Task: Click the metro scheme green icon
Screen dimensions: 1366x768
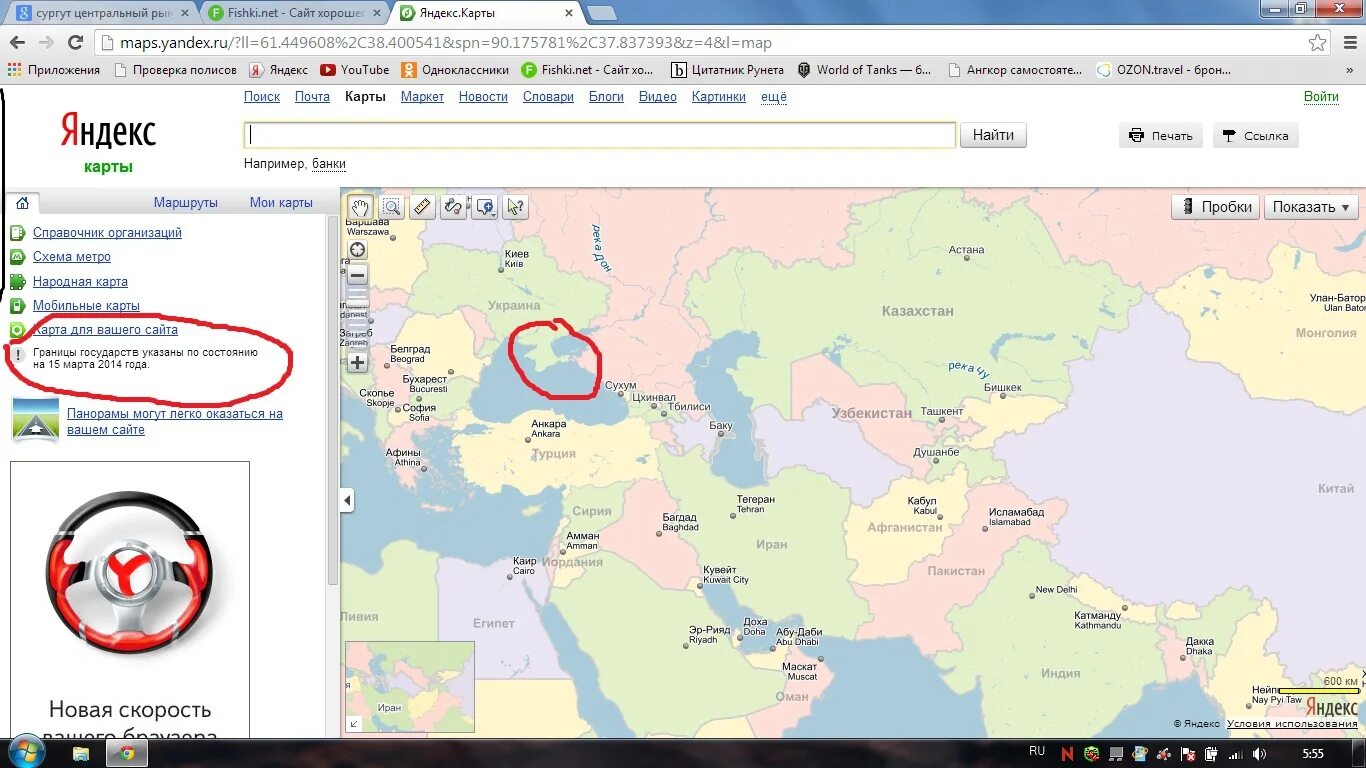Action: tap(17, 257)
